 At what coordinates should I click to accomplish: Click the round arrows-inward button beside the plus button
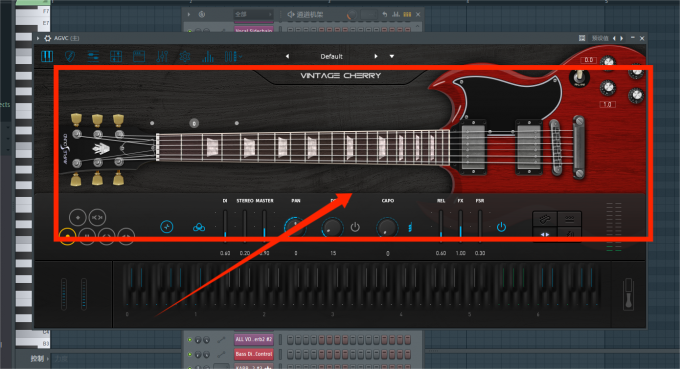(97, 217)
